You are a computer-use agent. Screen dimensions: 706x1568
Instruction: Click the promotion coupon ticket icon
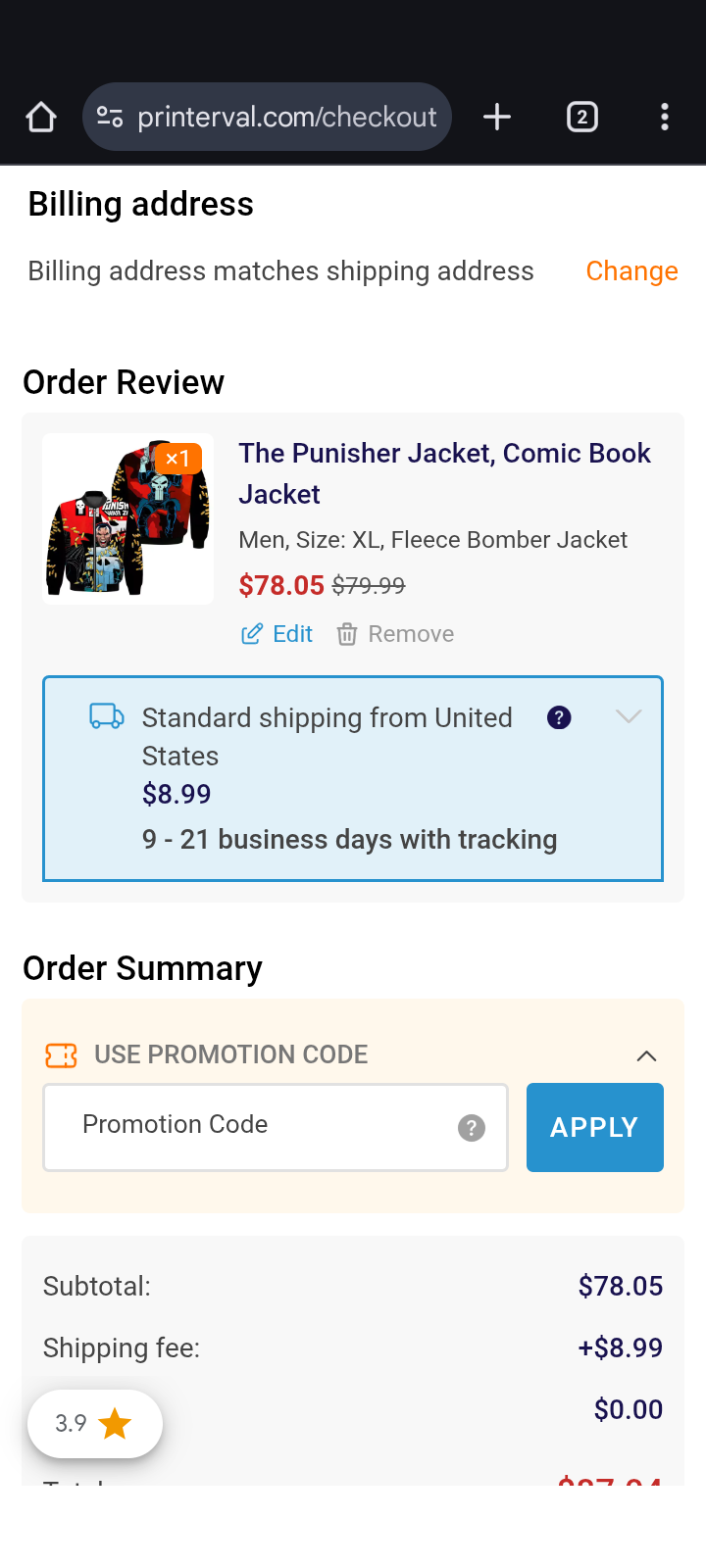coord(61,1055)
